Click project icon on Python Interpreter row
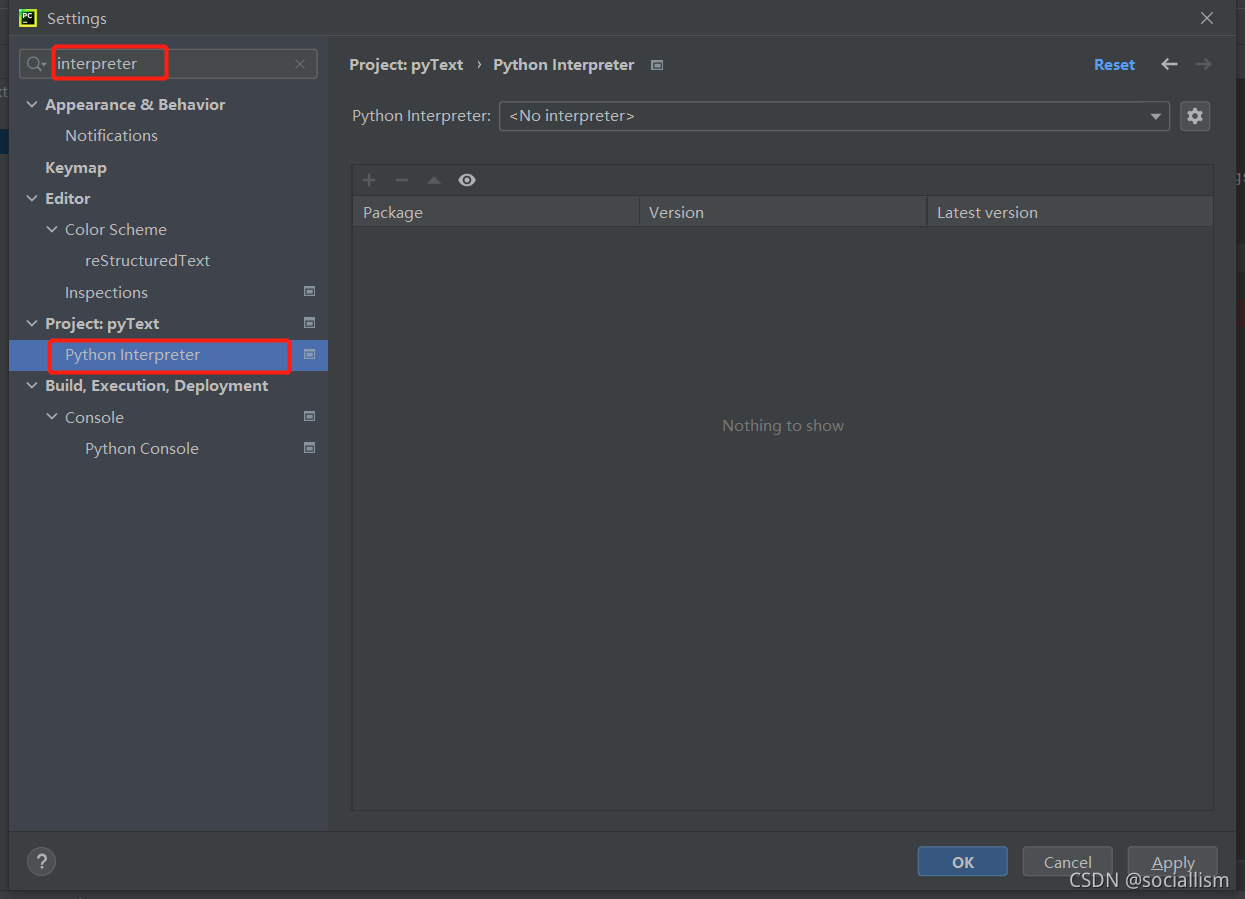The height and width of the screenshot is (899, 1245). coord(309,354)
